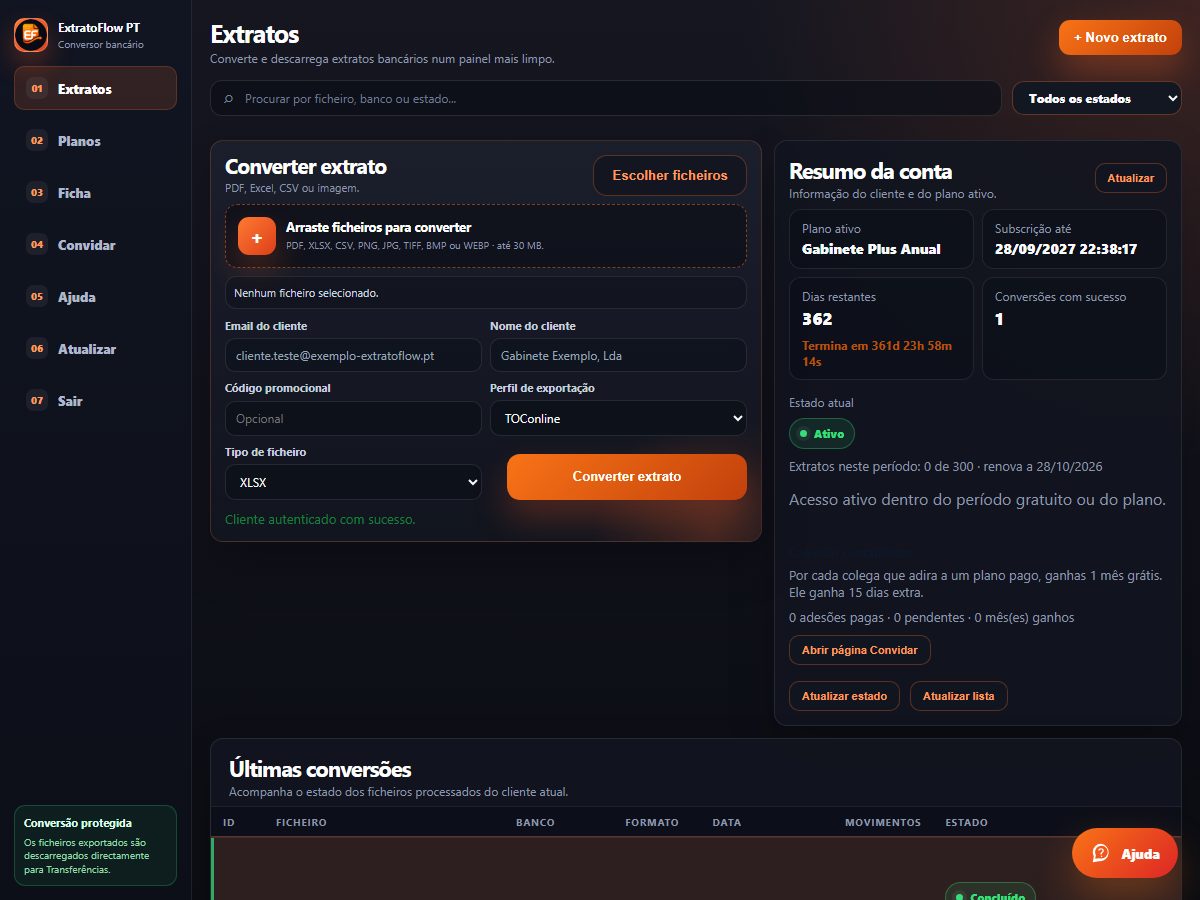
Task: Click the DATA column header
Action: pyautogui.click(x=727, y=822)
